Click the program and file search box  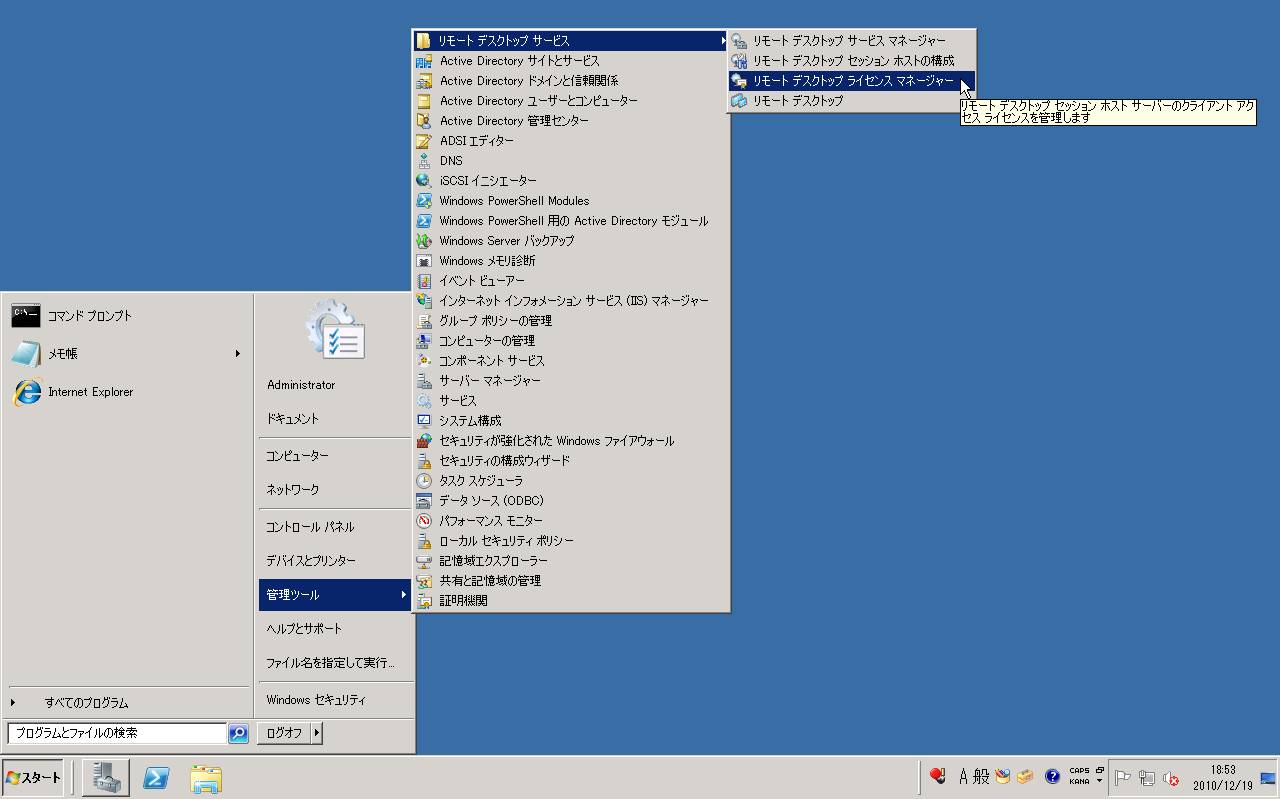pyautogui.click(x=117, y=733)
